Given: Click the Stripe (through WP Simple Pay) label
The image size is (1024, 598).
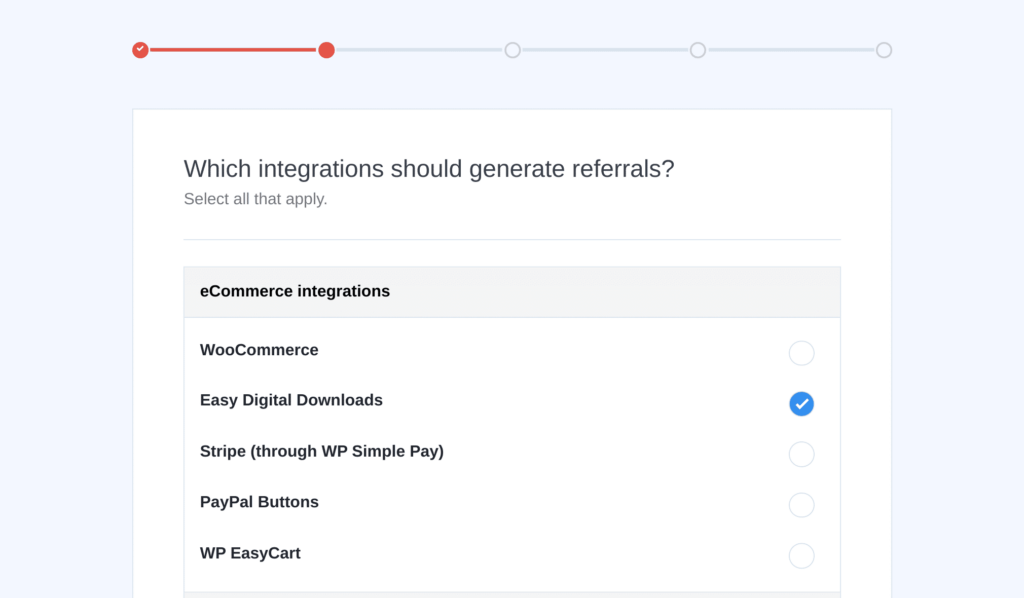Looking at the screenshot, I should point(322,451).
